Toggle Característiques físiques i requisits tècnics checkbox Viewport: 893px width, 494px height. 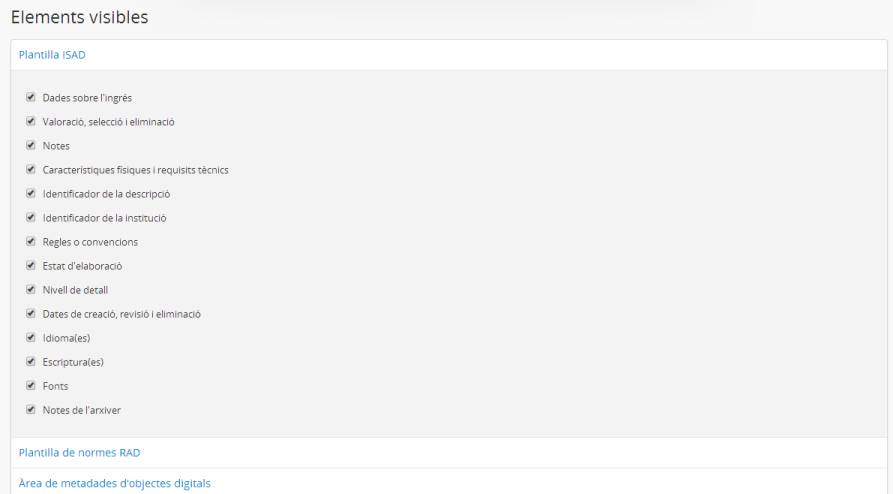point(31,169)
